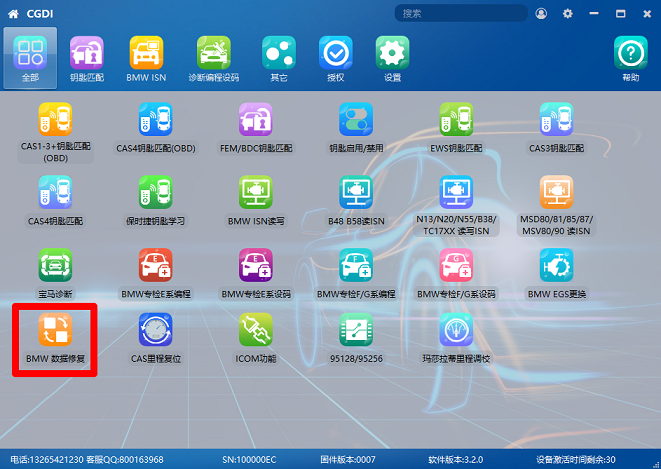
Task: Maximize the CGDI window
Action: pyautogui.click(x=621, y=13)
